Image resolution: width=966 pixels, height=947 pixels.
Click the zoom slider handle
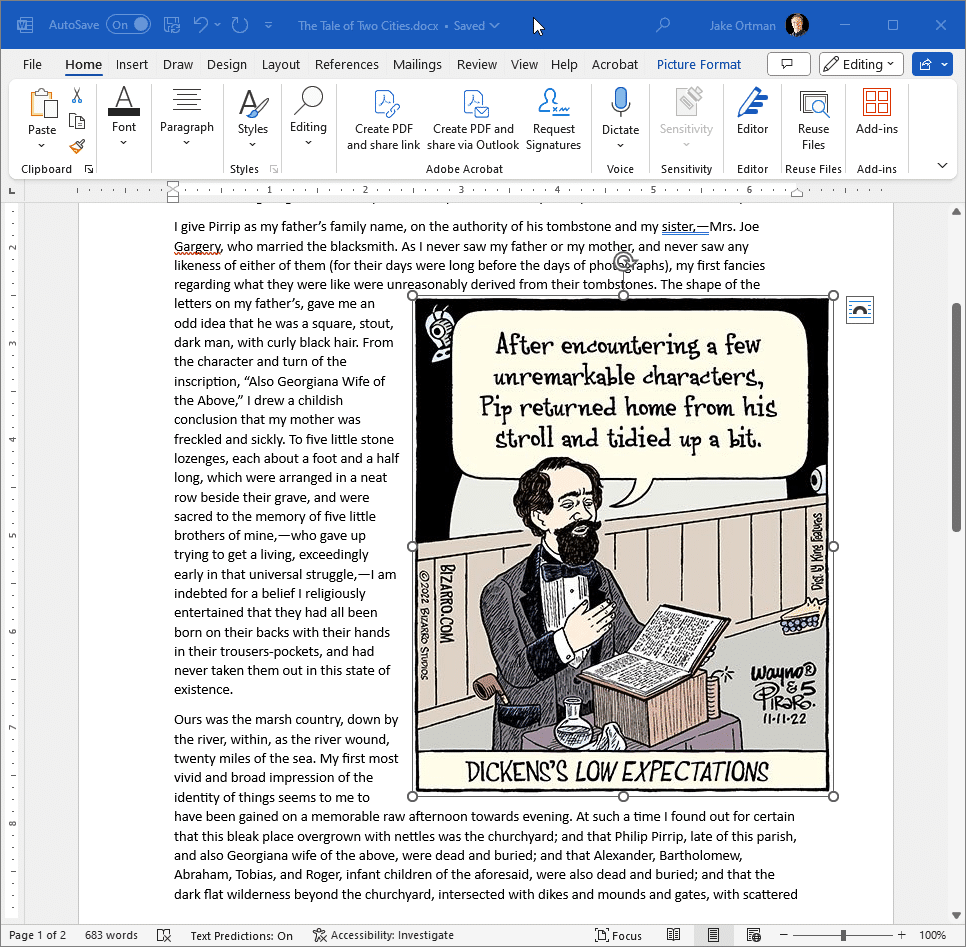click(x=843, y=935)
